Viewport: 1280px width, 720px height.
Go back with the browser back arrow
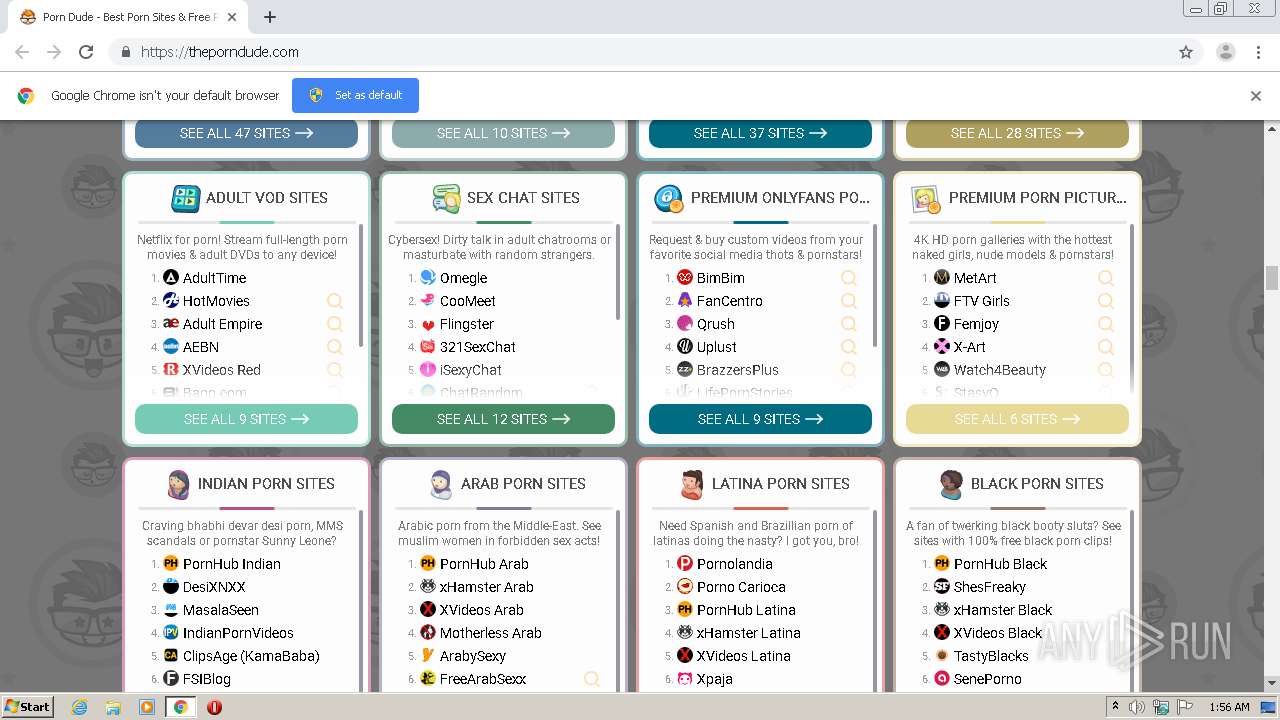click(x=22, y=52)
